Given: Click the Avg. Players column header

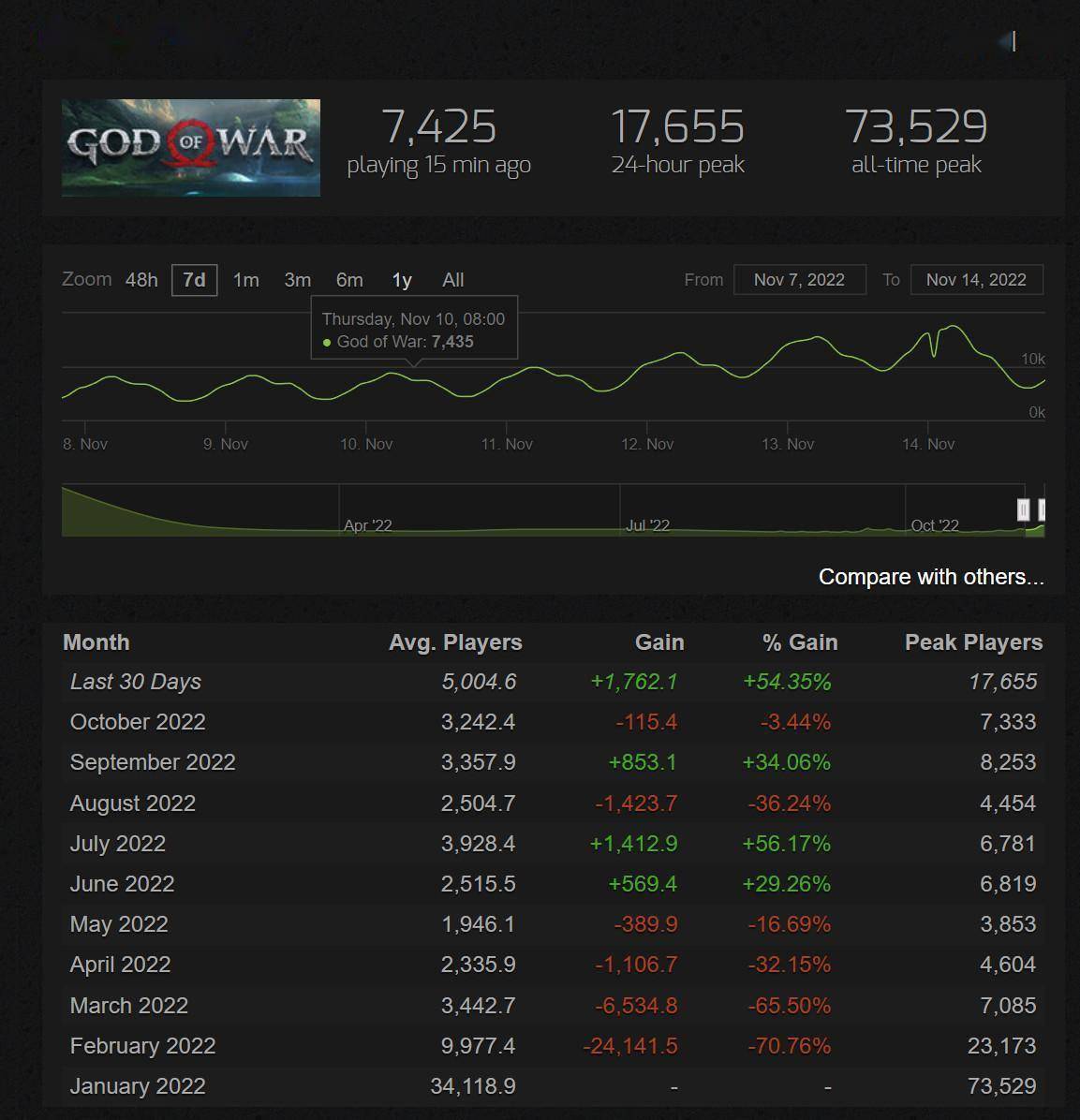Looking at the screenshot, I should tap(455, 642).
